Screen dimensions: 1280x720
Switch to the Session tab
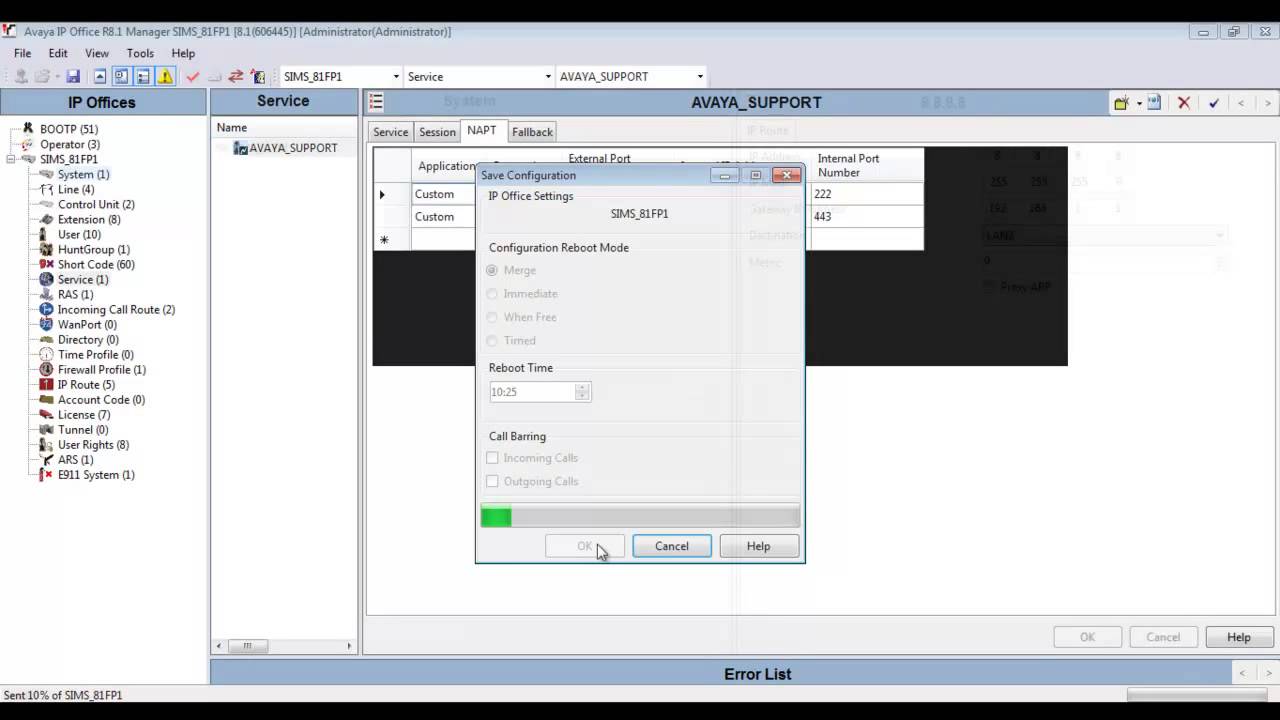point(437,132)
